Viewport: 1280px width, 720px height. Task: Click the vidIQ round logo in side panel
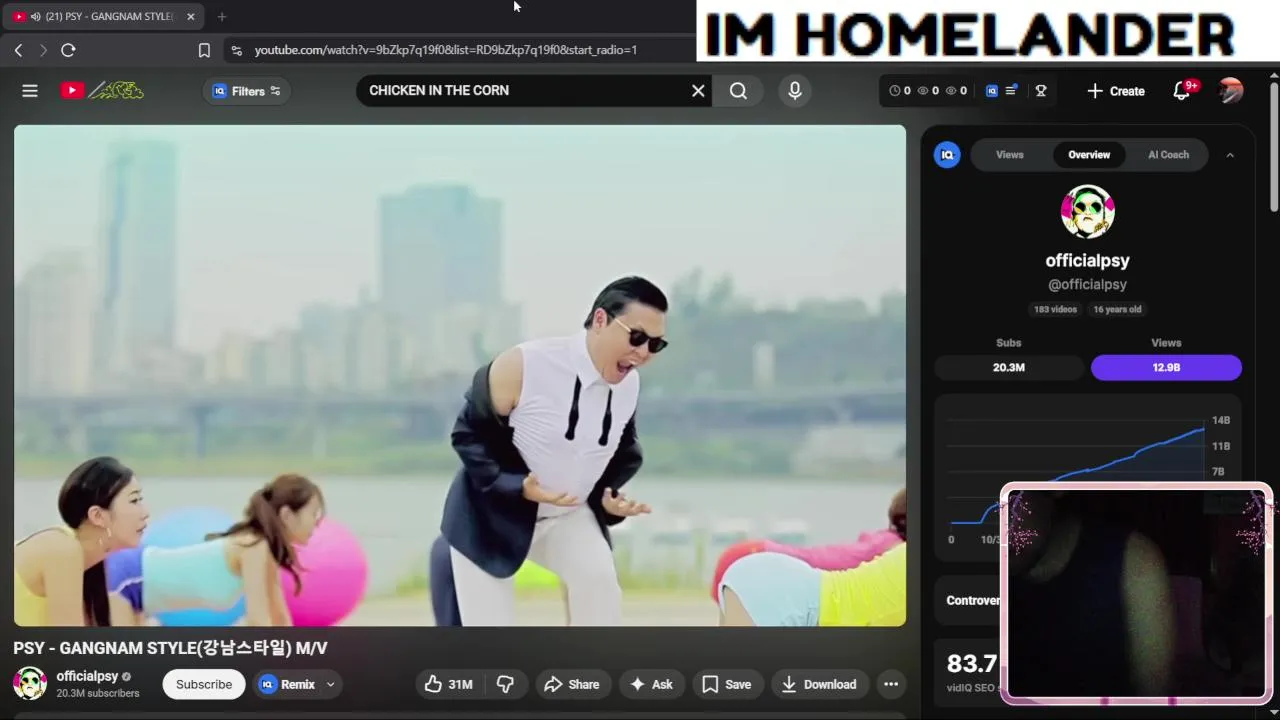947,155
